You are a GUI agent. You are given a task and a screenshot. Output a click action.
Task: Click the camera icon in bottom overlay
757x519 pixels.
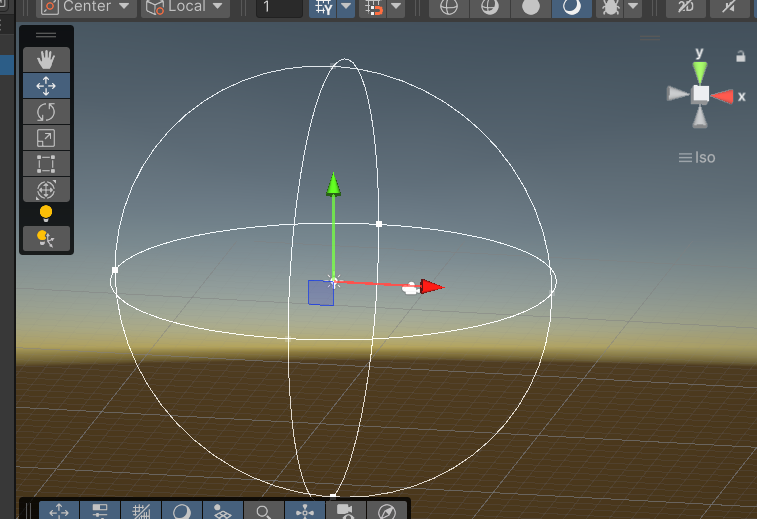[x=345, y=511]
